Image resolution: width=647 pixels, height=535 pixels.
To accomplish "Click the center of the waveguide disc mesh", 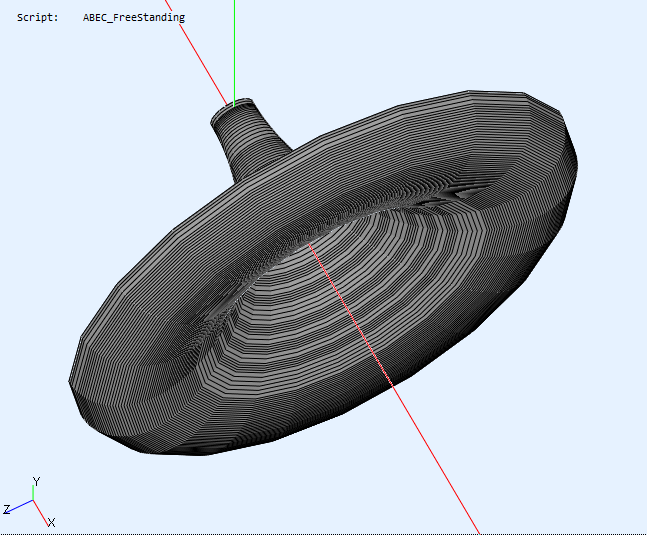I will click(x=323, y=273).
